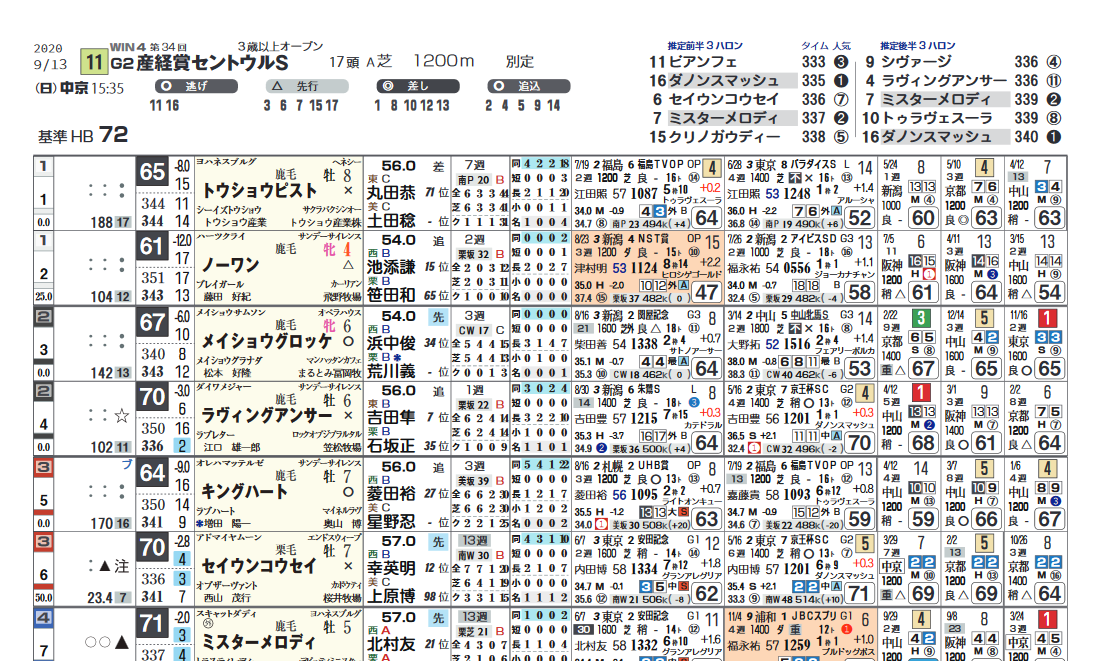1102x661 pixels.
Task: Select the 先行 running style pill
Action: [x=307, y=86]
